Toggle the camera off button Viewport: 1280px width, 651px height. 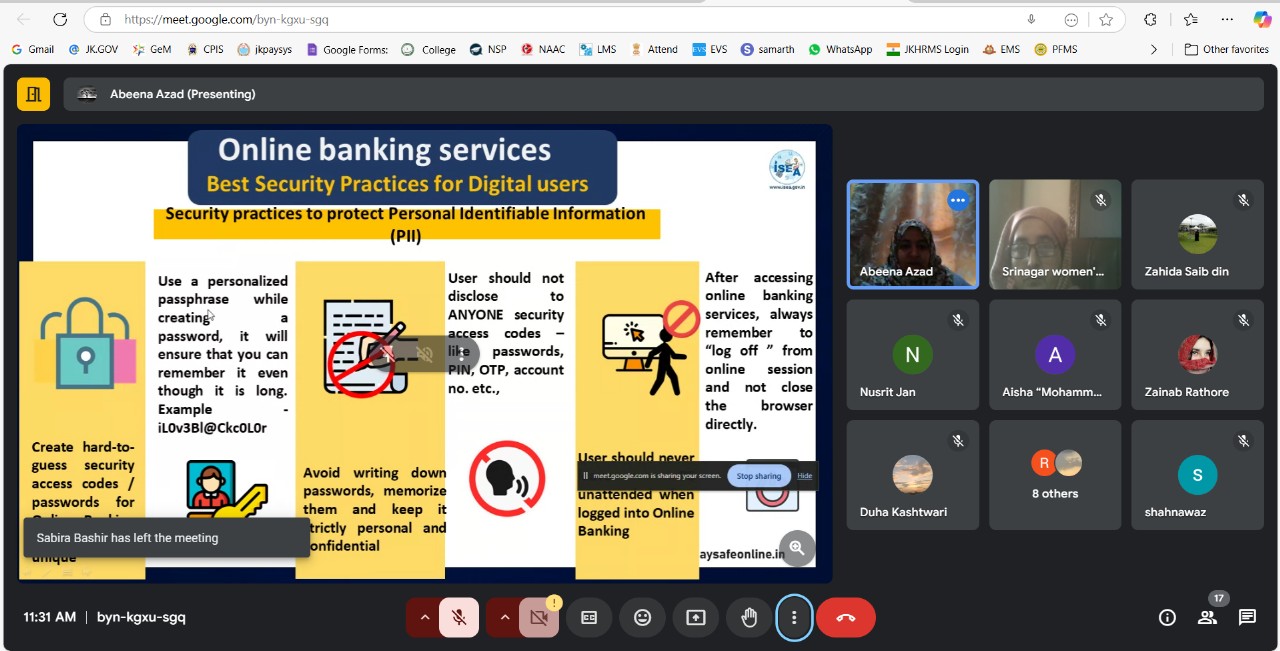[539, 618]
